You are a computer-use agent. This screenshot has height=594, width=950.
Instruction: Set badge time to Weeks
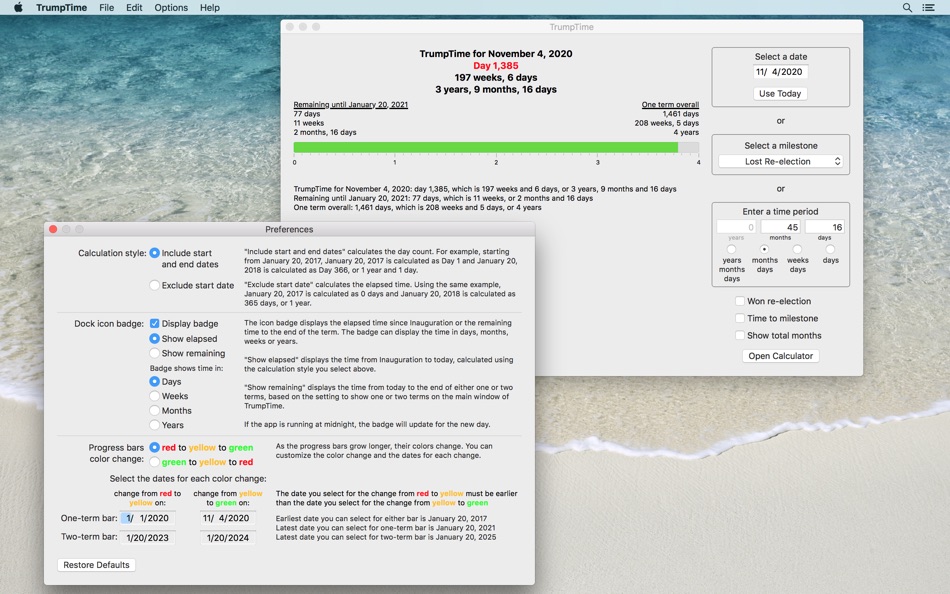pos(154,396)
